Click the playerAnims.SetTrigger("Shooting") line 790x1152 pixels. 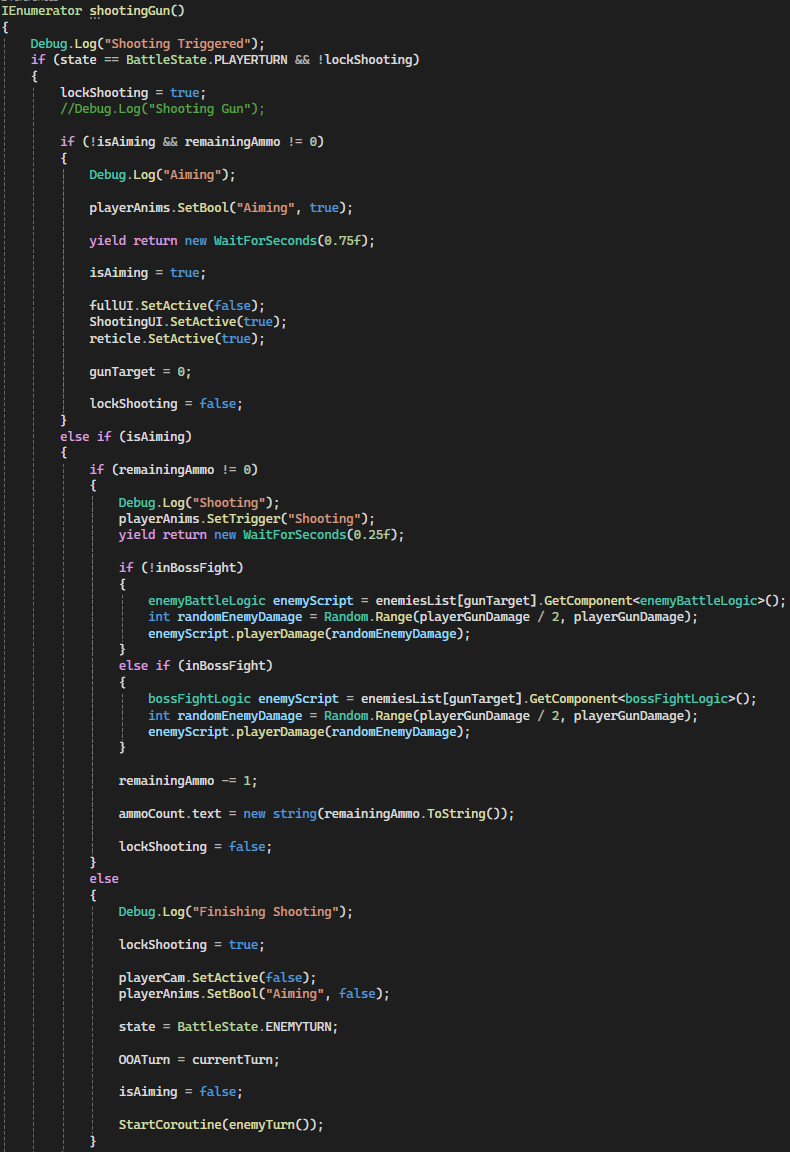pos(247,519)
